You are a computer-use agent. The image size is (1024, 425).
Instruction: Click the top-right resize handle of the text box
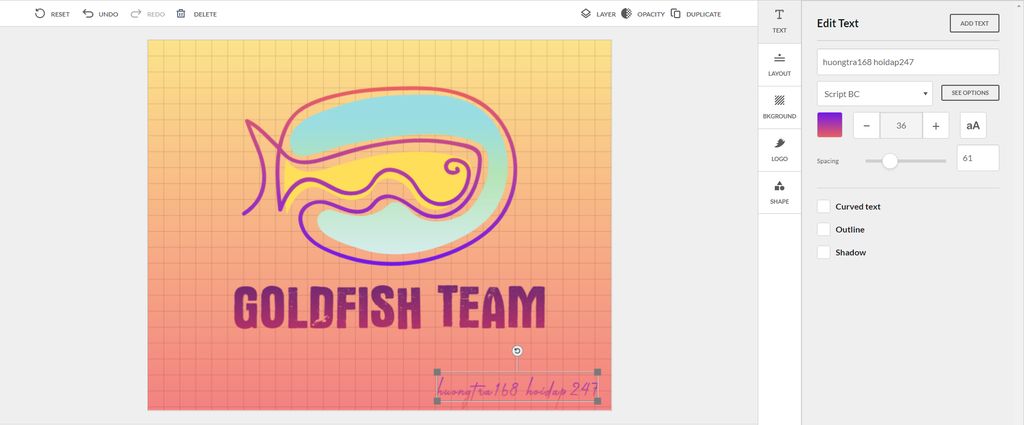[598, 372]
